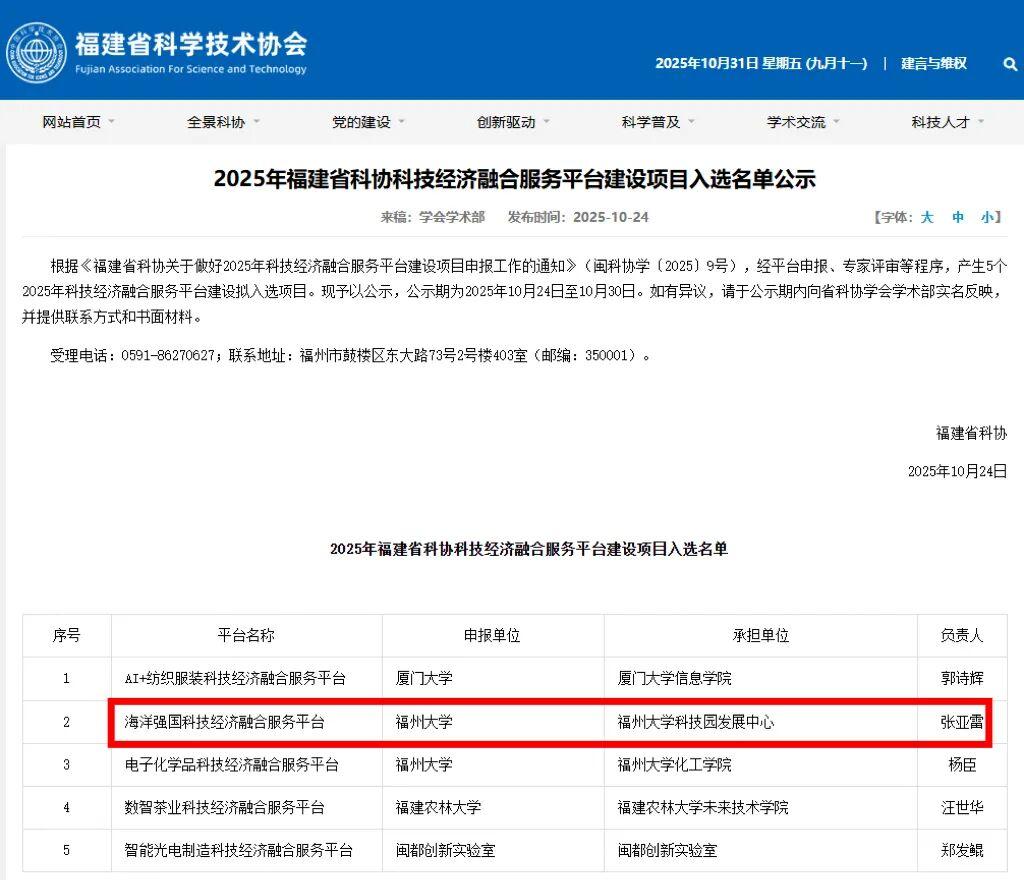Image resolution: width=1024 pixels, height=880 pixels.
Task: Click the 承担单位 column header
Action: pyautogui.click(x=761, y=635)
